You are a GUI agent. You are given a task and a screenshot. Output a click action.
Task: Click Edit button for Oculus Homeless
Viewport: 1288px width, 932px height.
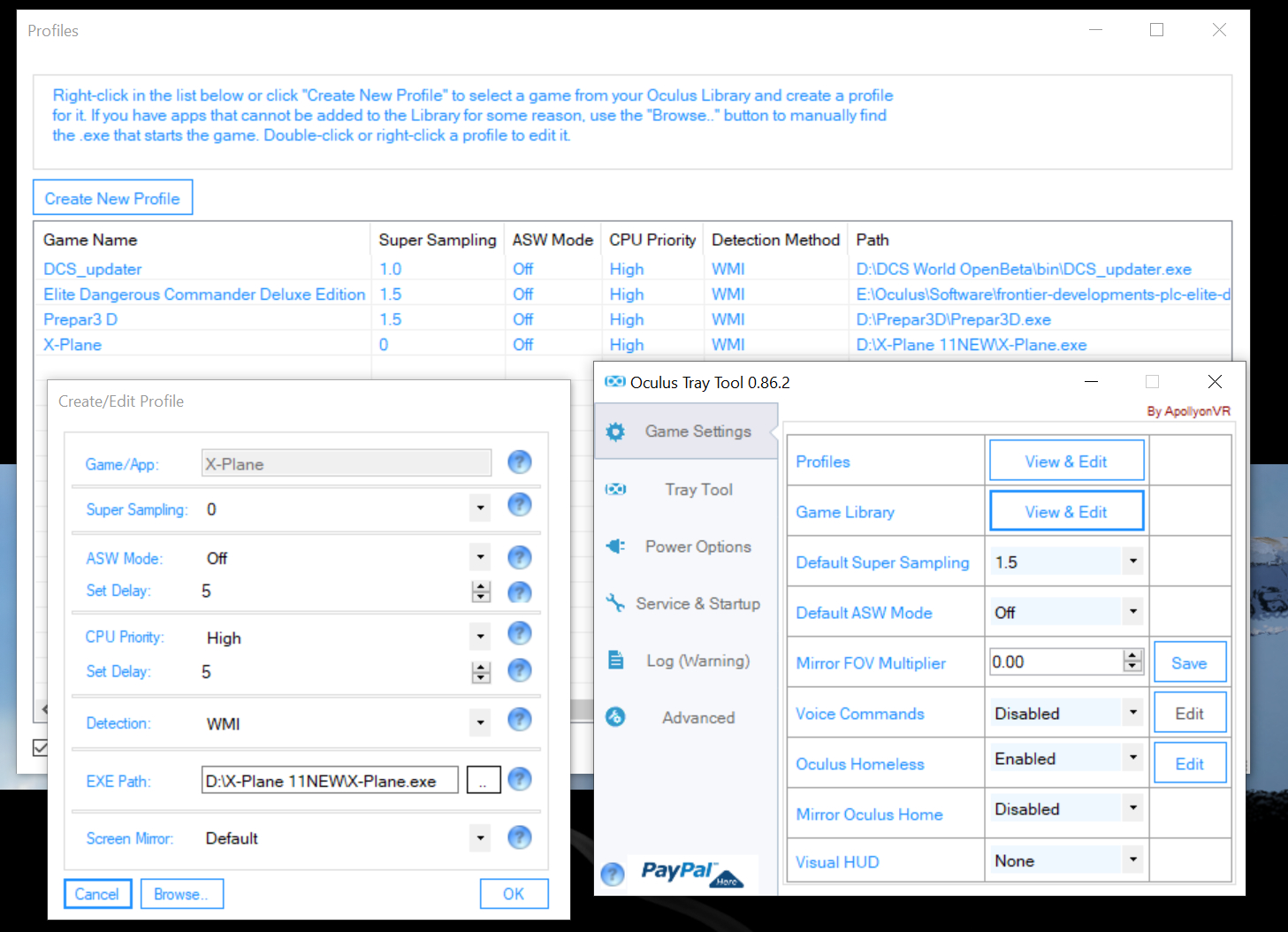coord(1190,763)
